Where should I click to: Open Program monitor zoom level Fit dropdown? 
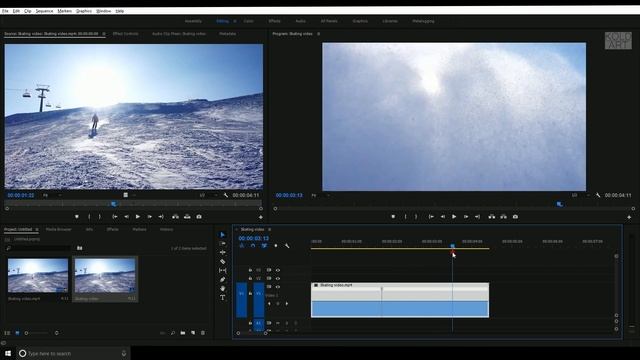coord(321,196)
